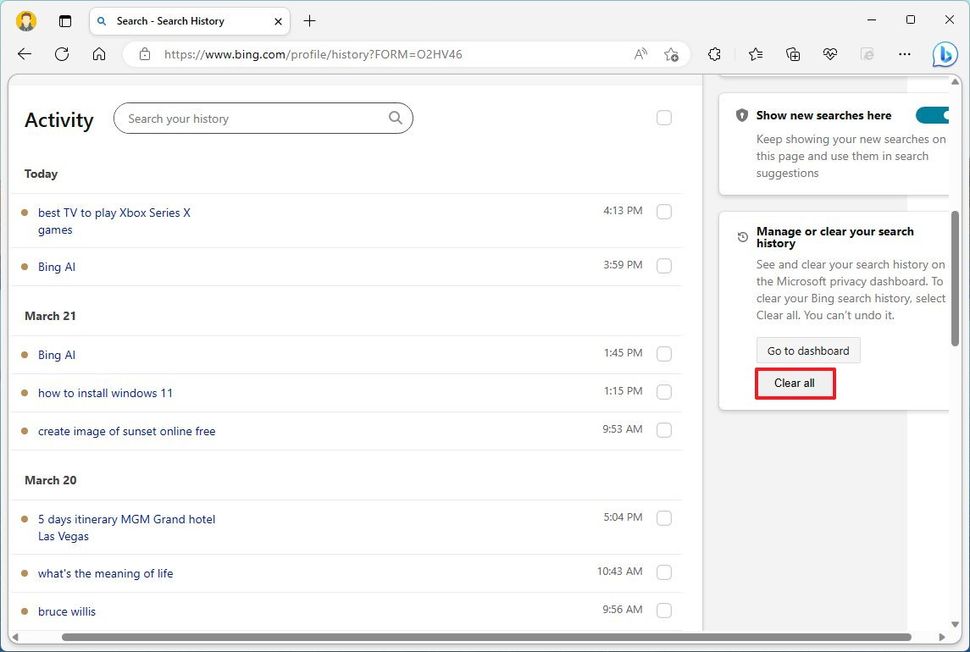
Task: Open Settings and more menu
Action: click(904, 54)
